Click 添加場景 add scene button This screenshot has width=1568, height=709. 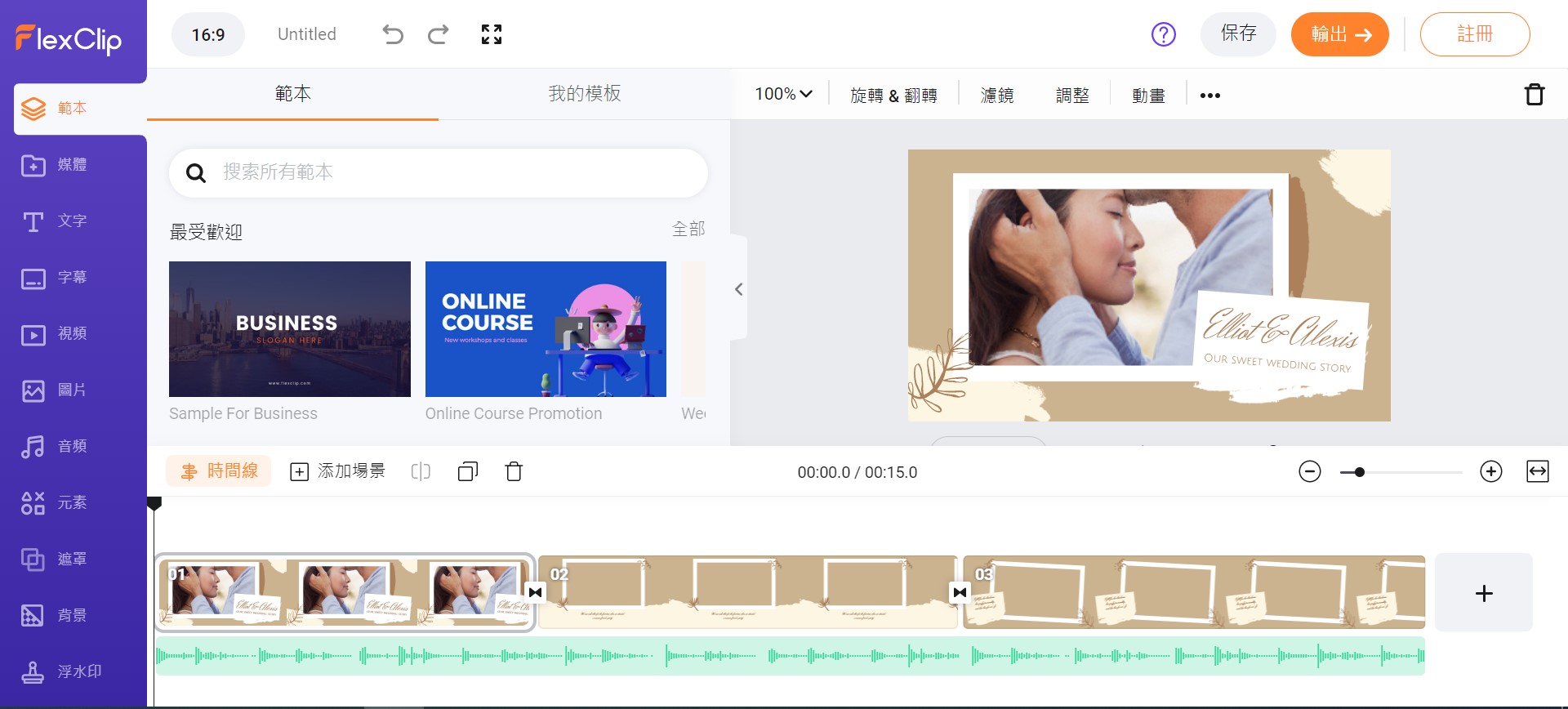(x=337, y=471)
